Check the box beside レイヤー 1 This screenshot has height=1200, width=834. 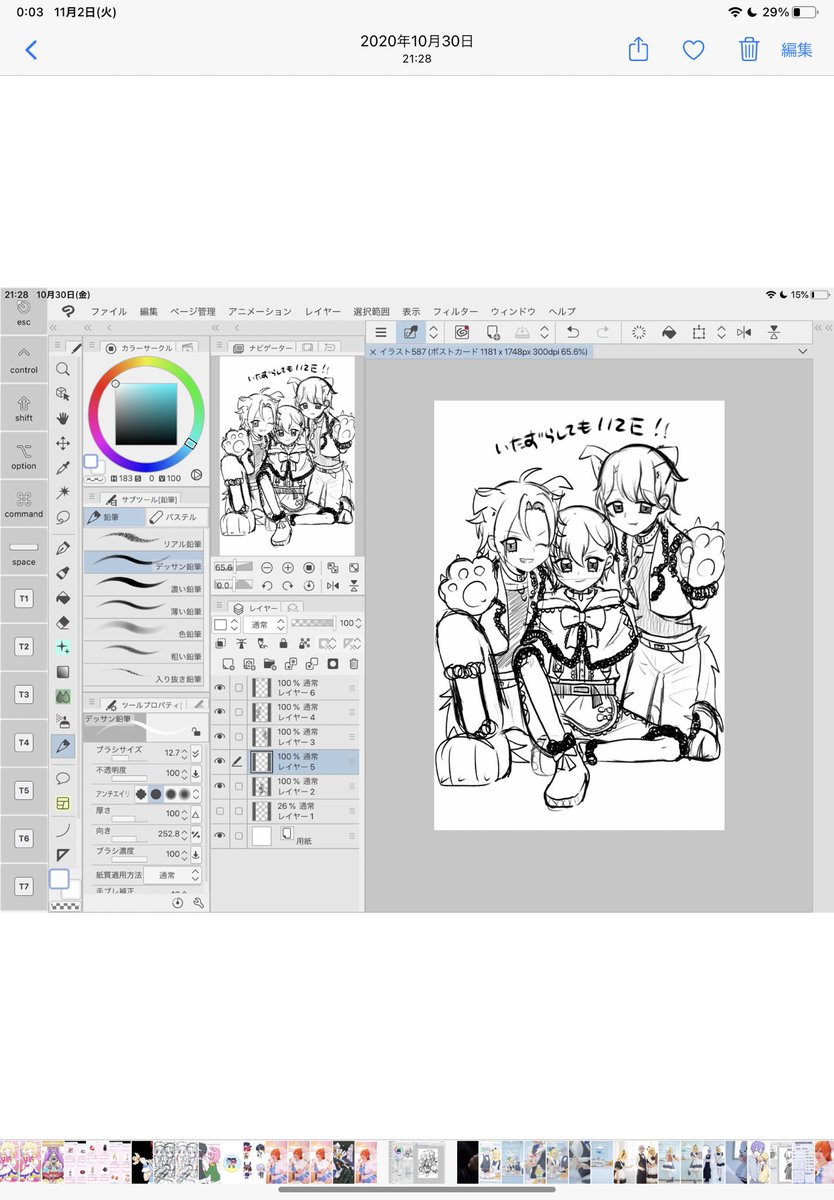pyautogui.click(x=238, y=811)
